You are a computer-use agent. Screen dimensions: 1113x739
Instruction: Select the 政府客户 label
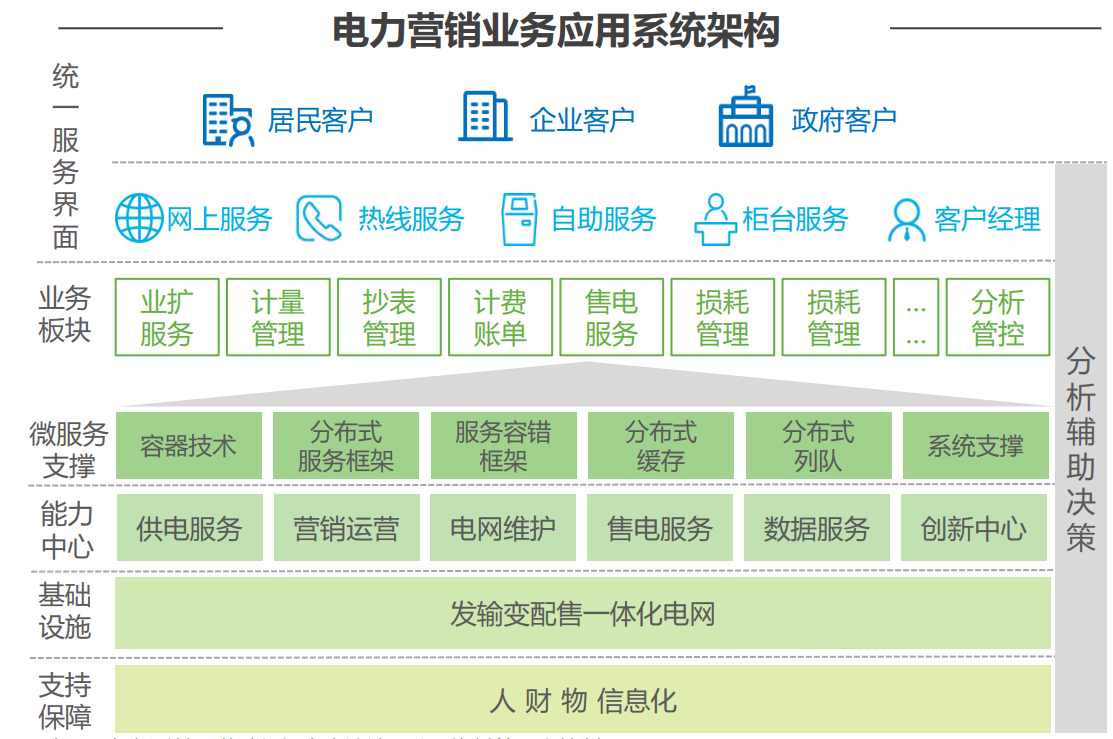[x=844, y=120]
